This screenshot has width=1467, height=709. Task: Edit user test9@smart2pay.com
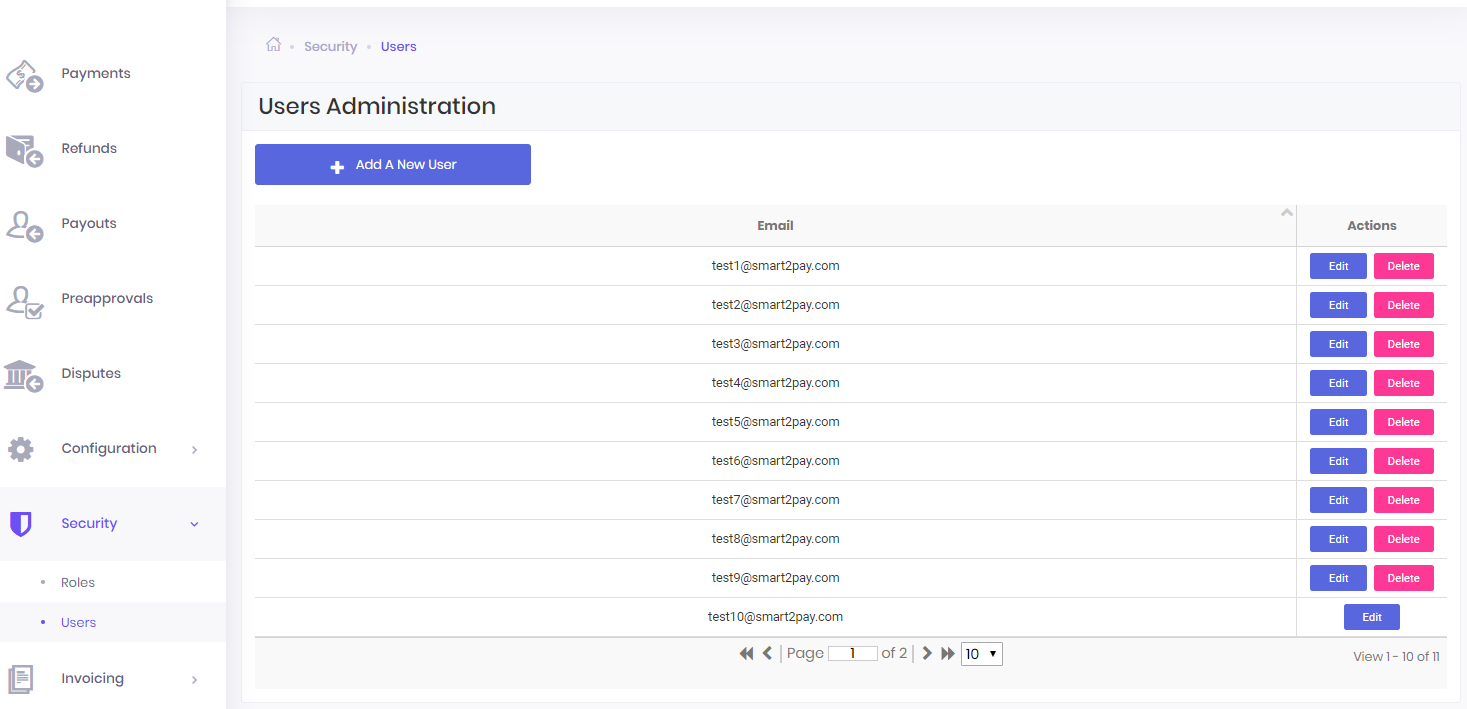1338,578
